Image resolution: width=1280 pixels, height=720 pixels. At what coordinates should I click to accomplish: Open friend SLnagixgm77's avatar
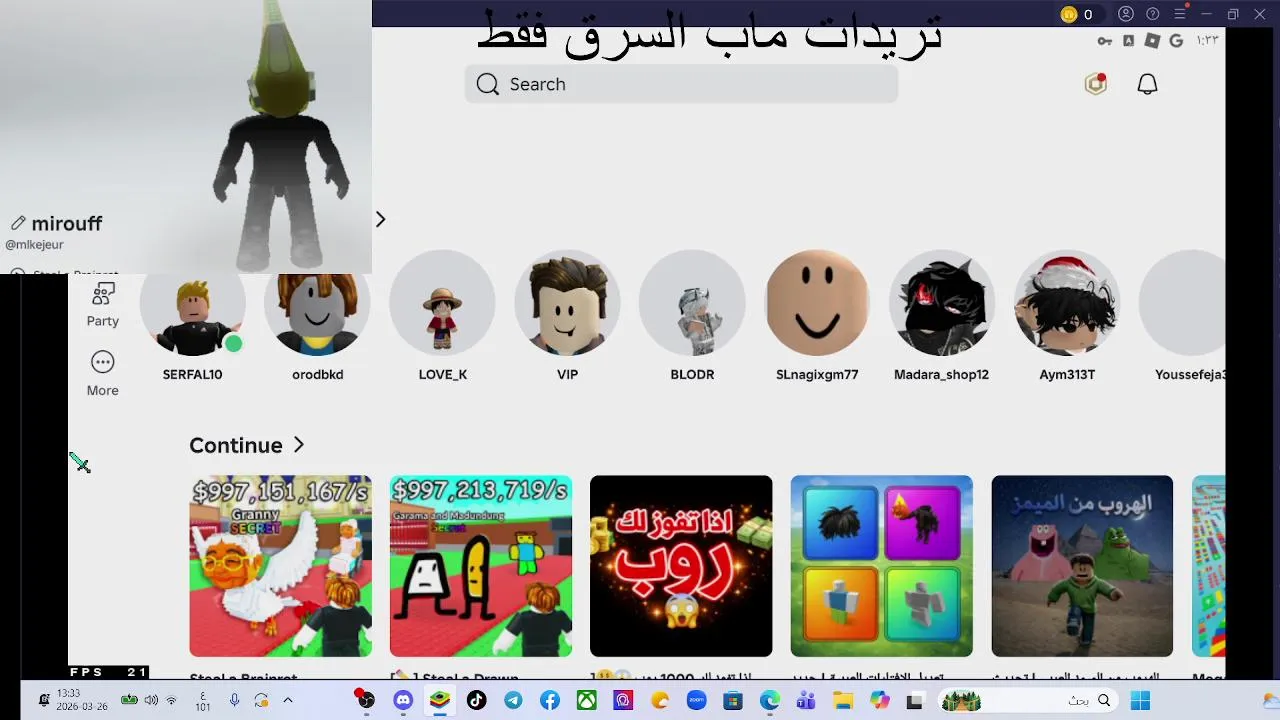click(x=817, y=303)
